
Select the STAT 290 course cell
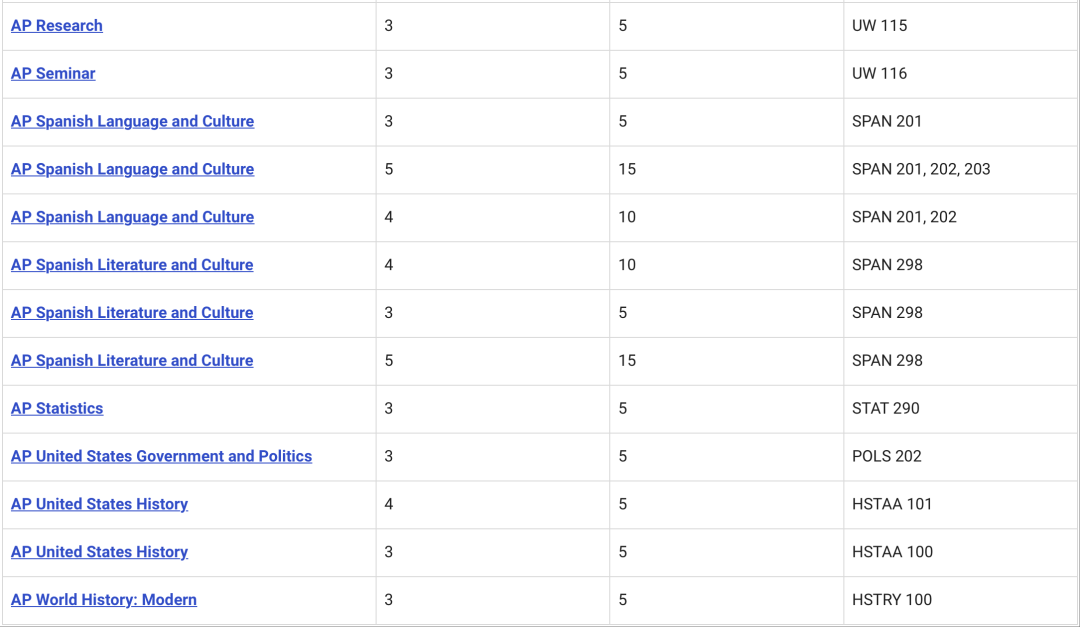tap(885, 409)
